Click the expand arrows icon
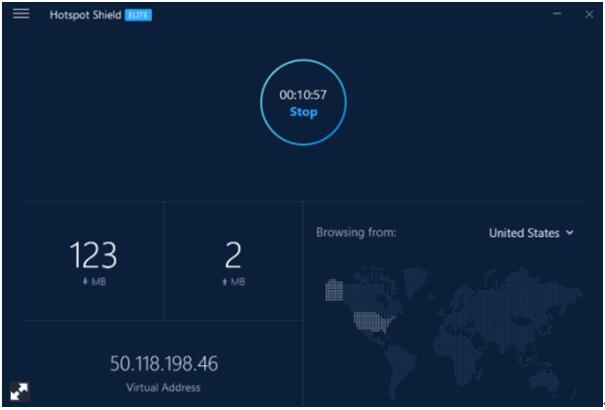This screenshot has height=410, width=605. click(x=19, y=392)
